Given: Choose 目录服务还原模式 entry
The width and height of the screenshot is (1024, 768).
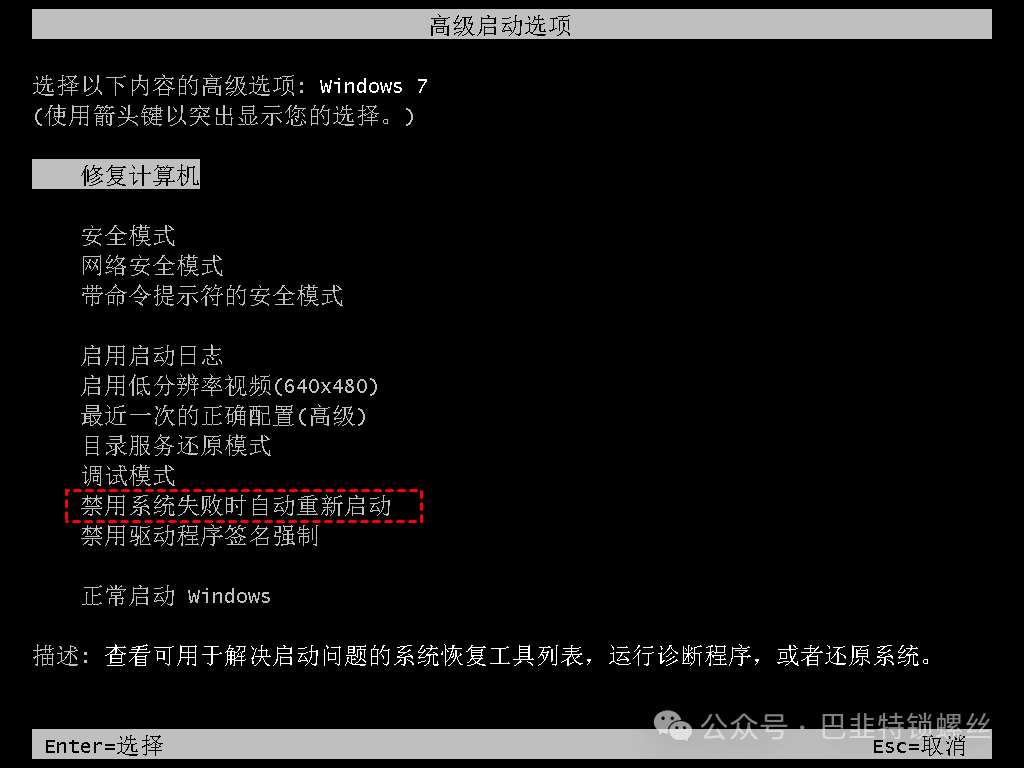Looking at the screenshot, I should click(x=176, y=445).
